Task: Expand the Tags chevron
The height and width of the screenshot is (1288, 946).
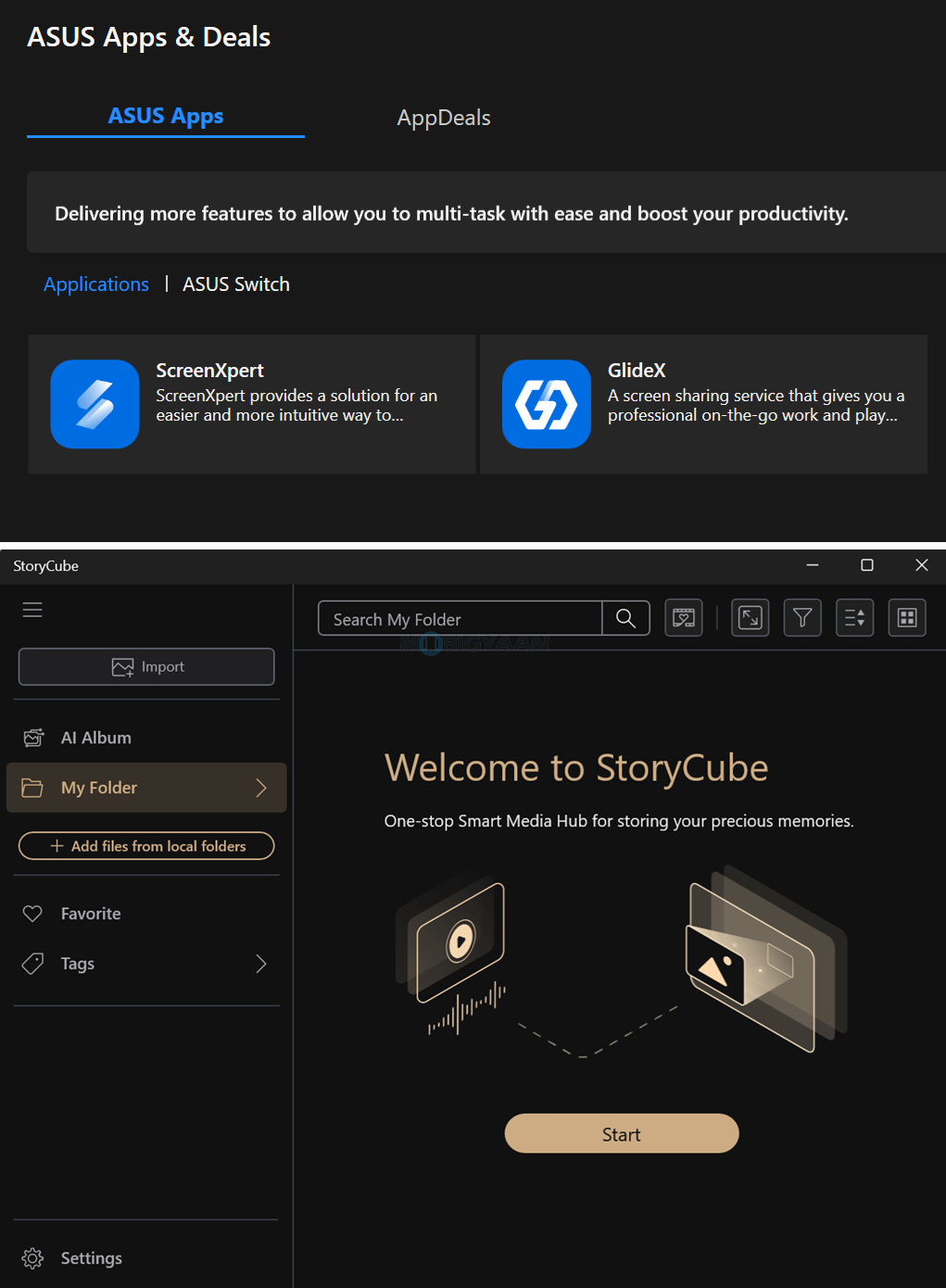Action: tap(261, 964)
